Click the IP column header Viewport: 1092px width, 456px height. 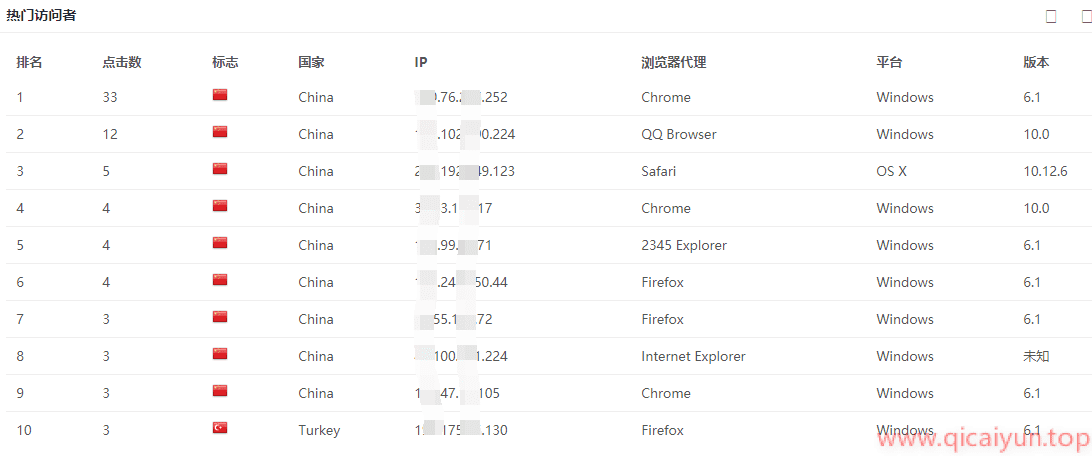(421, 62)
